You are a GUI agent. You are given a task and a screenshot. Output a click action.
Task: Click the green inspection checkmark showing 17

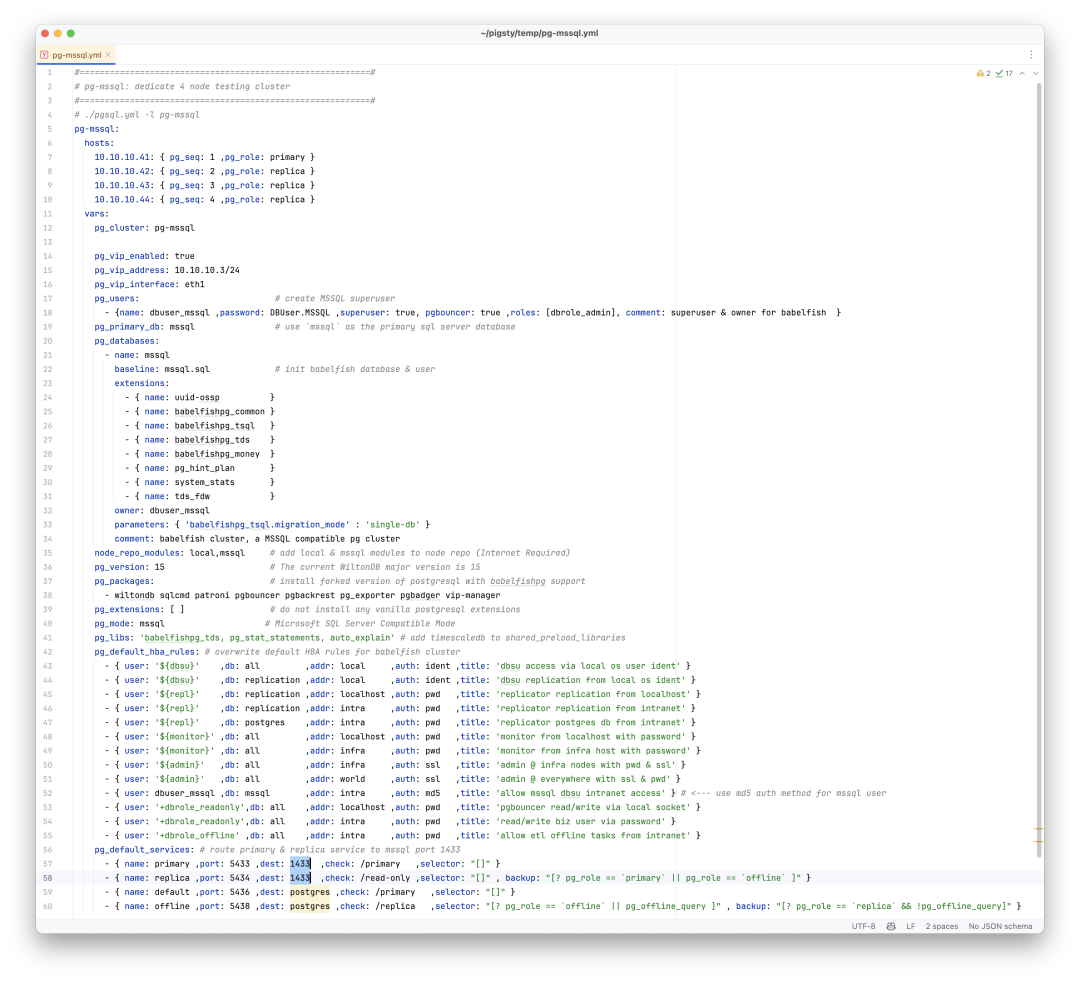coord(1003,72)
